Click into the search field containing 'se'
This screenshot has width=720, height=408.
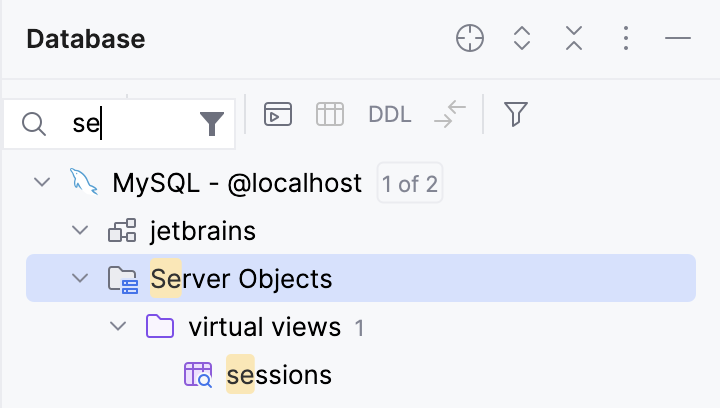[130, 124]
